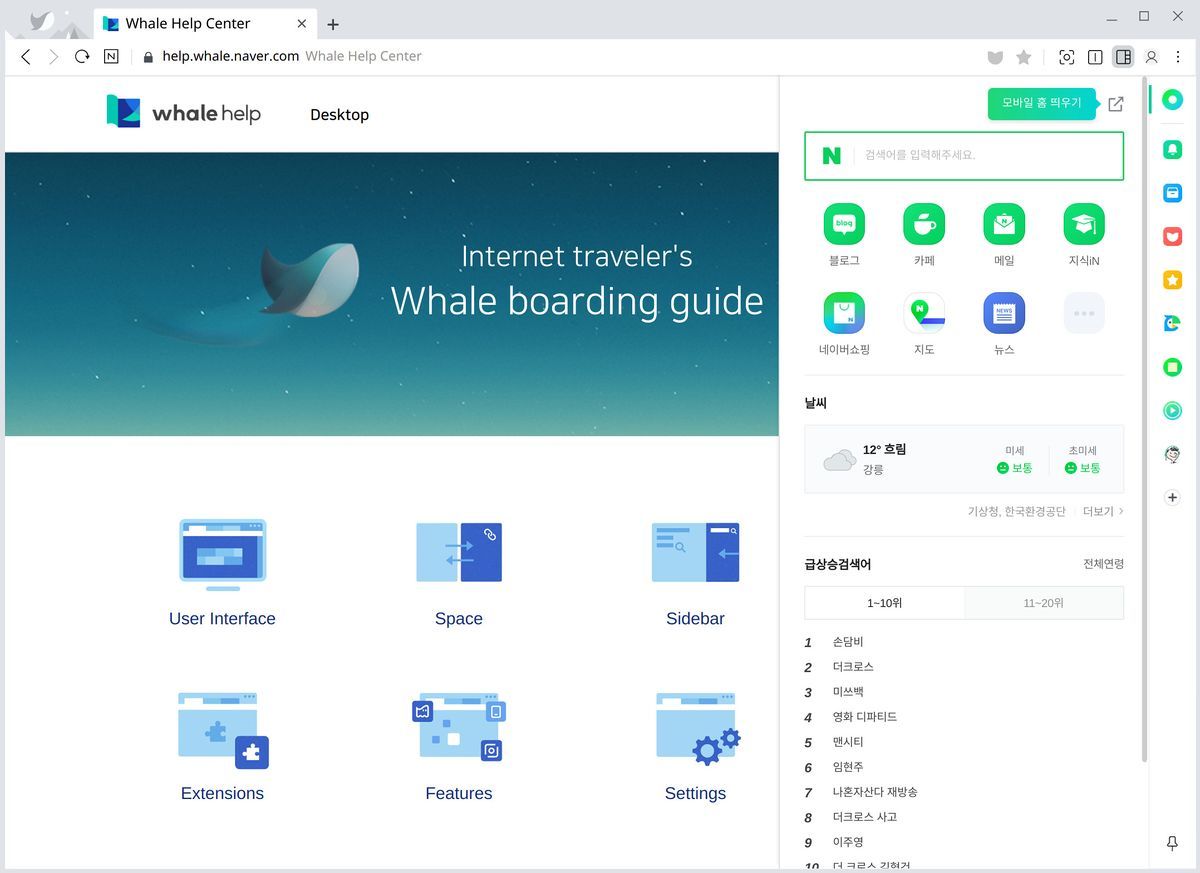Open trending keyword 미쓰백

[x=848, y=692]
